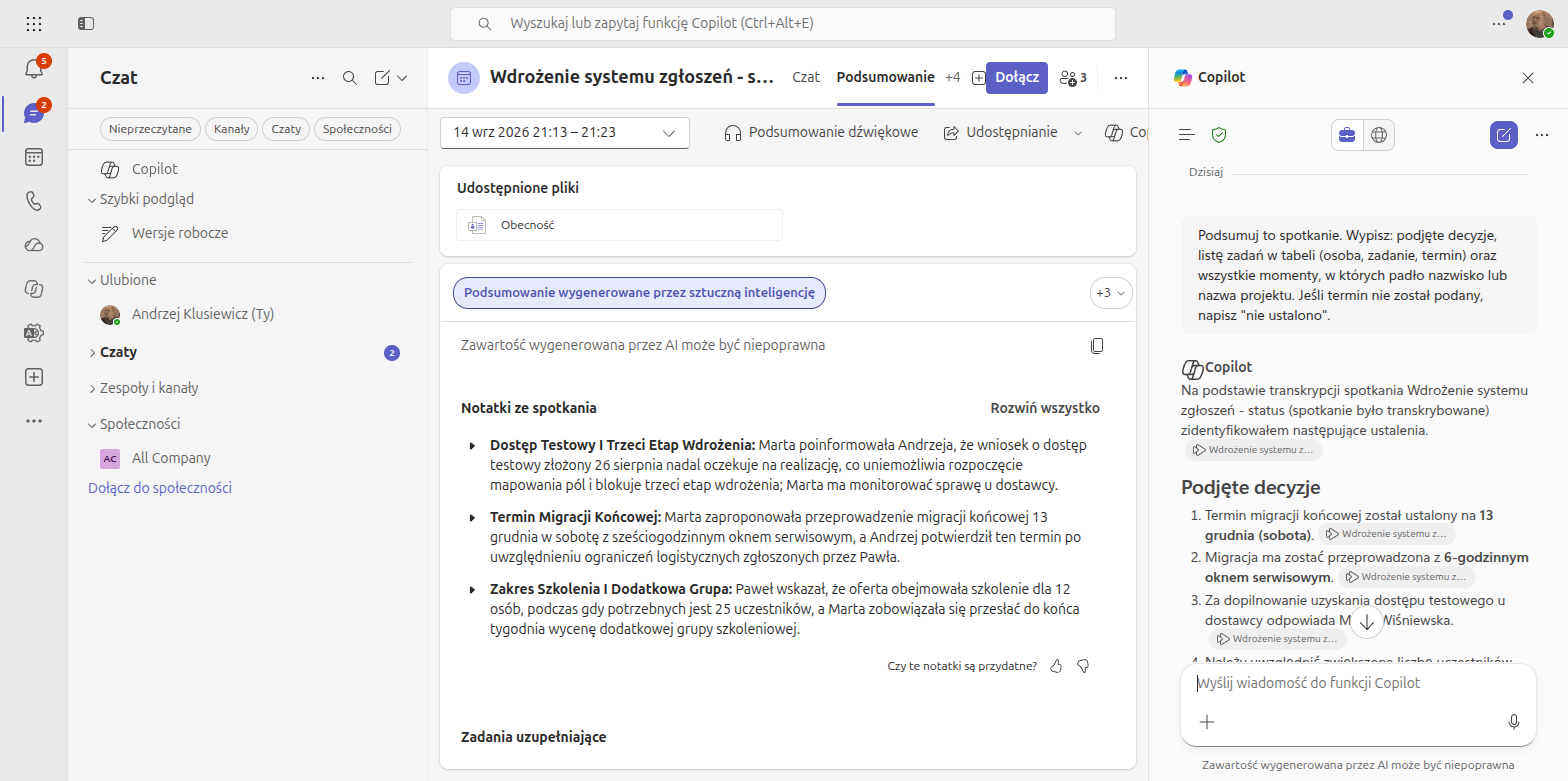This screenshot has height=781, width=1568.
Task: Start a new chat compose icon
Action: [382, 78]
